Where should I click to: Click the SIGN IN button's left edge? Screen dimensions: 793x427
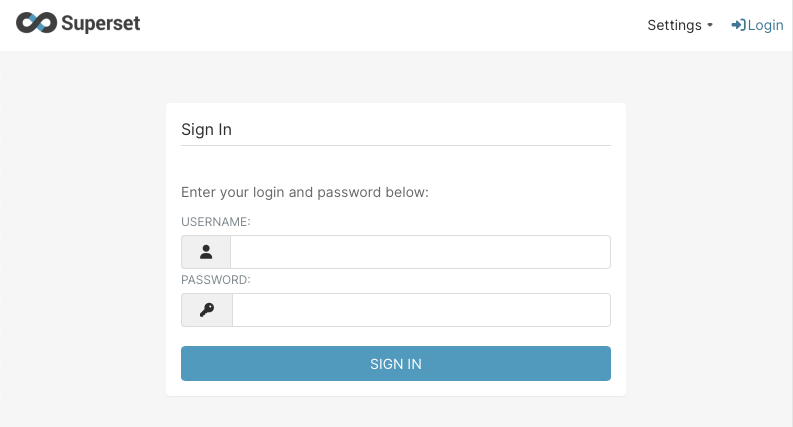coord(188,363)
